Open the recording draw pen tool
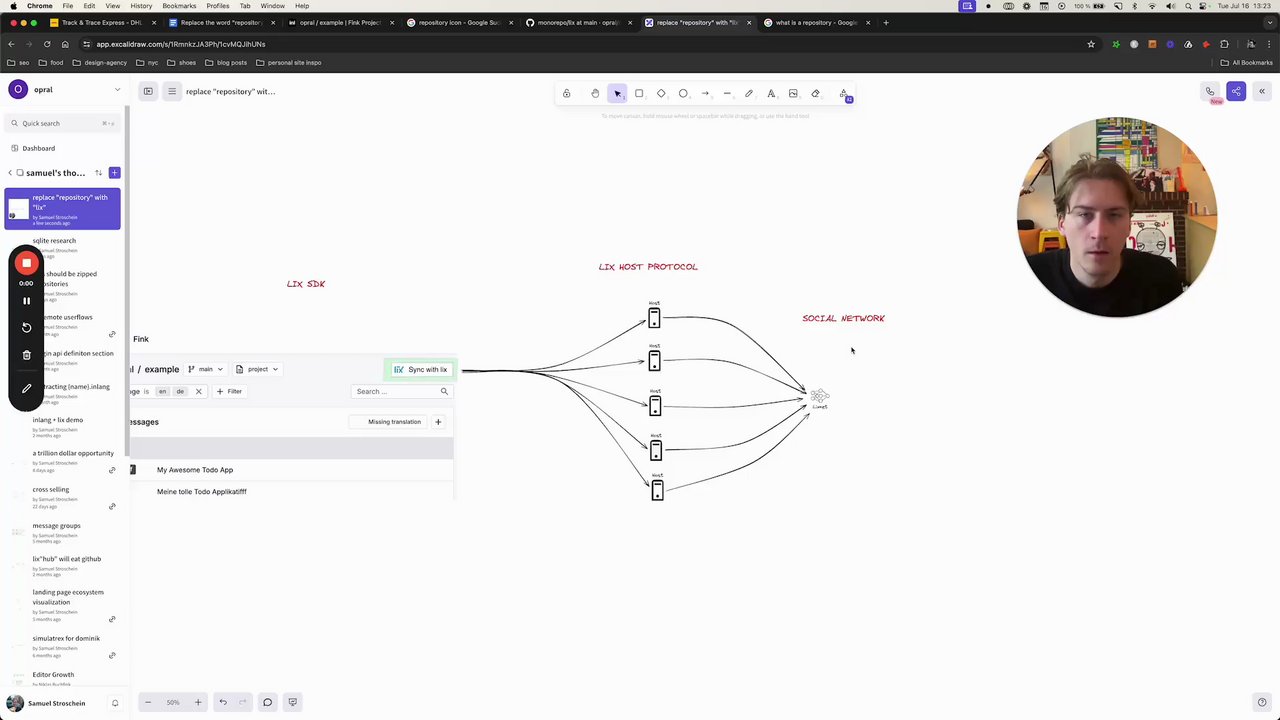 [x=27, y=388]
